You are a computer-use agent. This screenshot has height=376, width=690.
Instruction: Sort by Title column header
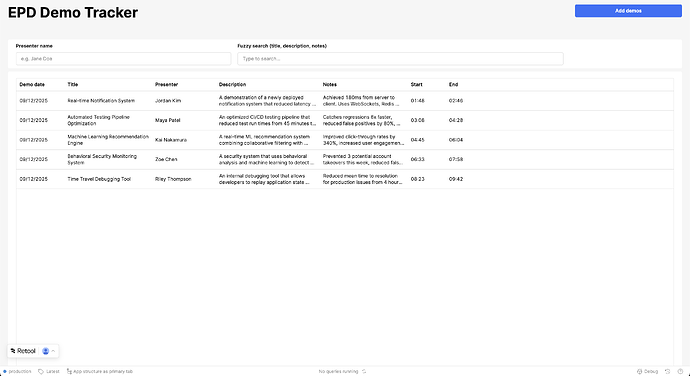(73, 85)
